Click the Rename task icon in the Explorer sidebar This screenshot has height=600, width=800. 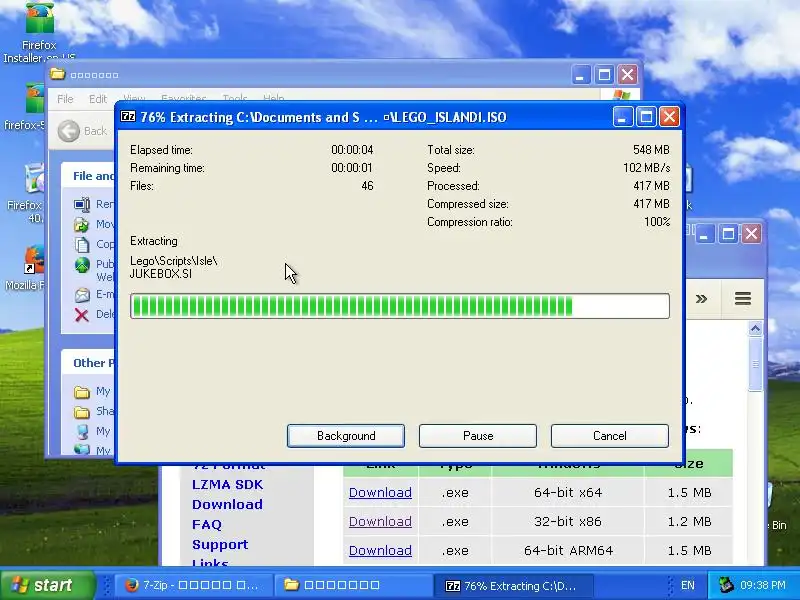(x=82, y=205)
